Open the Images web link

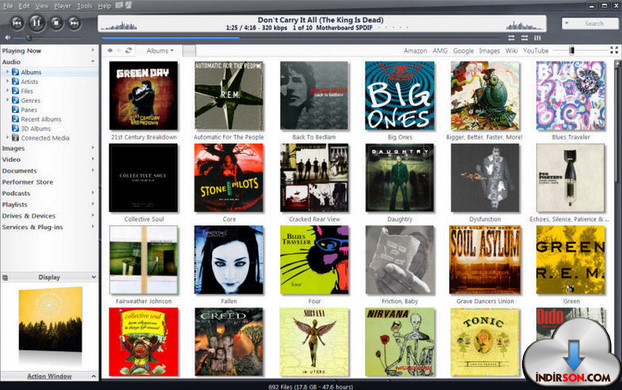(490, 51)
